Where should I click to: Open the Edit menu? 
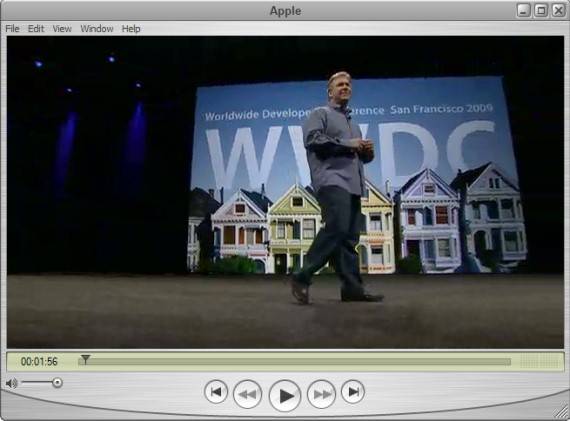(36, 29)
